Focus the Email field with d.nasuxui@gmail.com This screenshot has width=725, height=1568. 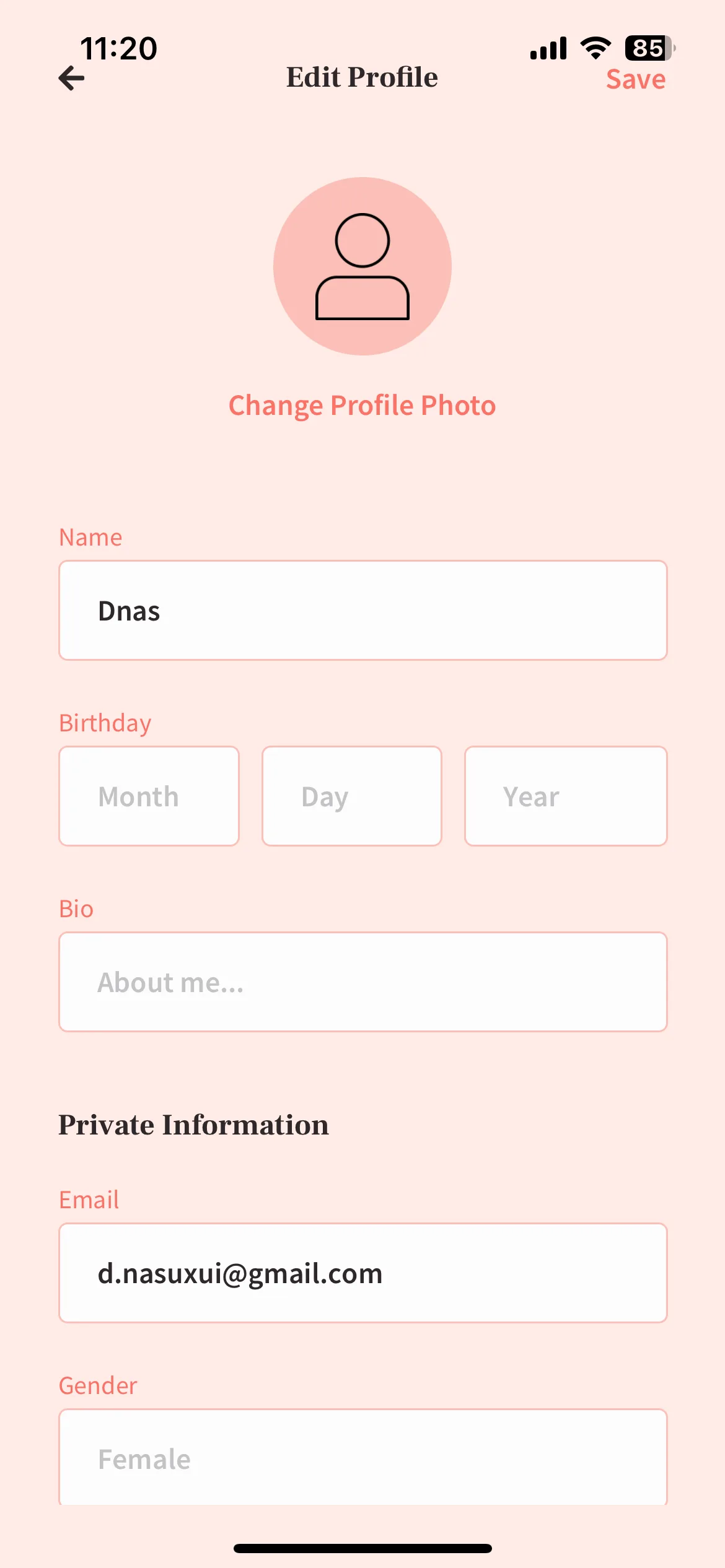(x=363, y=1273)
